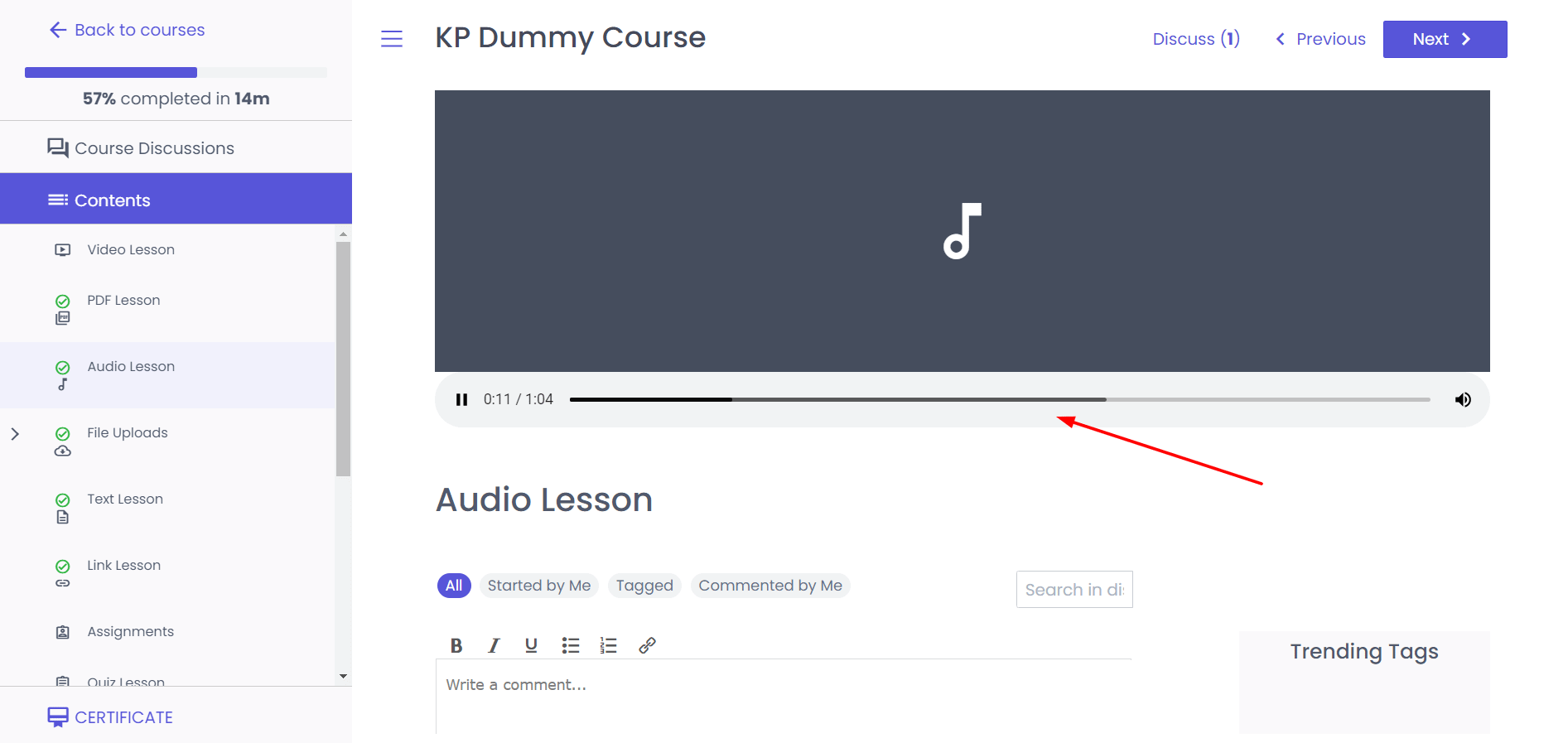Click the Write a comment box
Screen dimensions: 1568x743
[784, 696]
